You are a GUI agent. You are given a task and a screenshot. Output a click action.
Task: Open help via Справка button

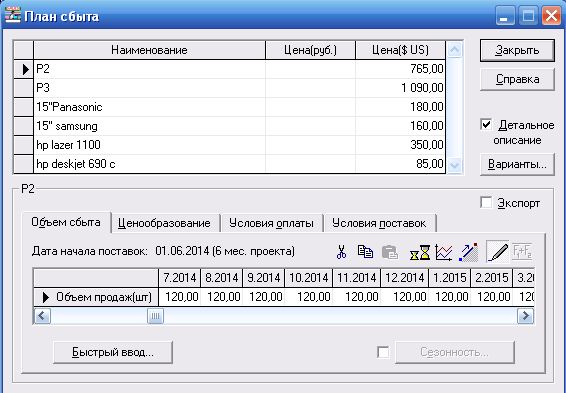coord(517,79)
